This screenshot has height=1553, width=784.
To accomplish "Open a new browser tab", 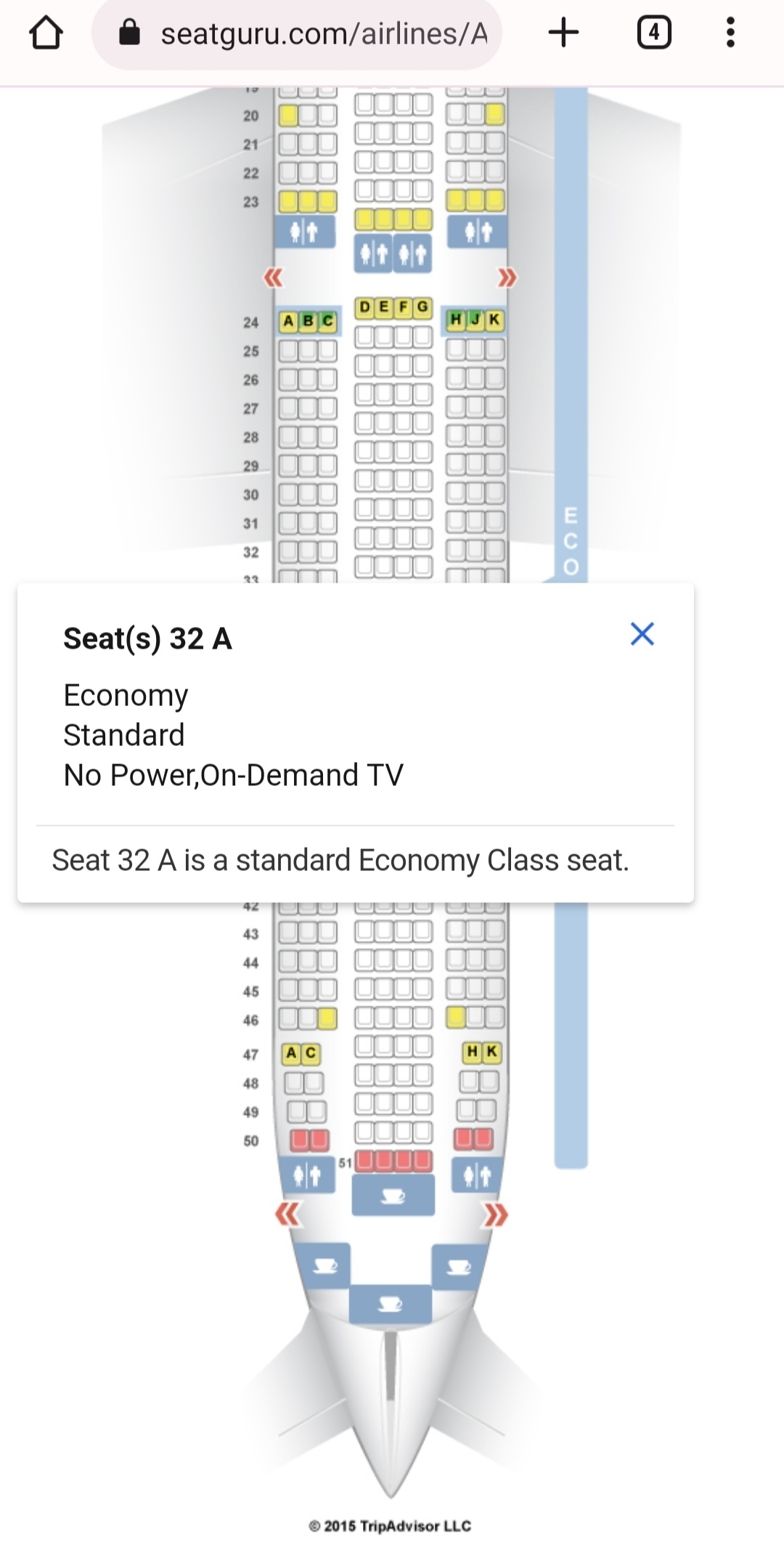I will [563, 33].
